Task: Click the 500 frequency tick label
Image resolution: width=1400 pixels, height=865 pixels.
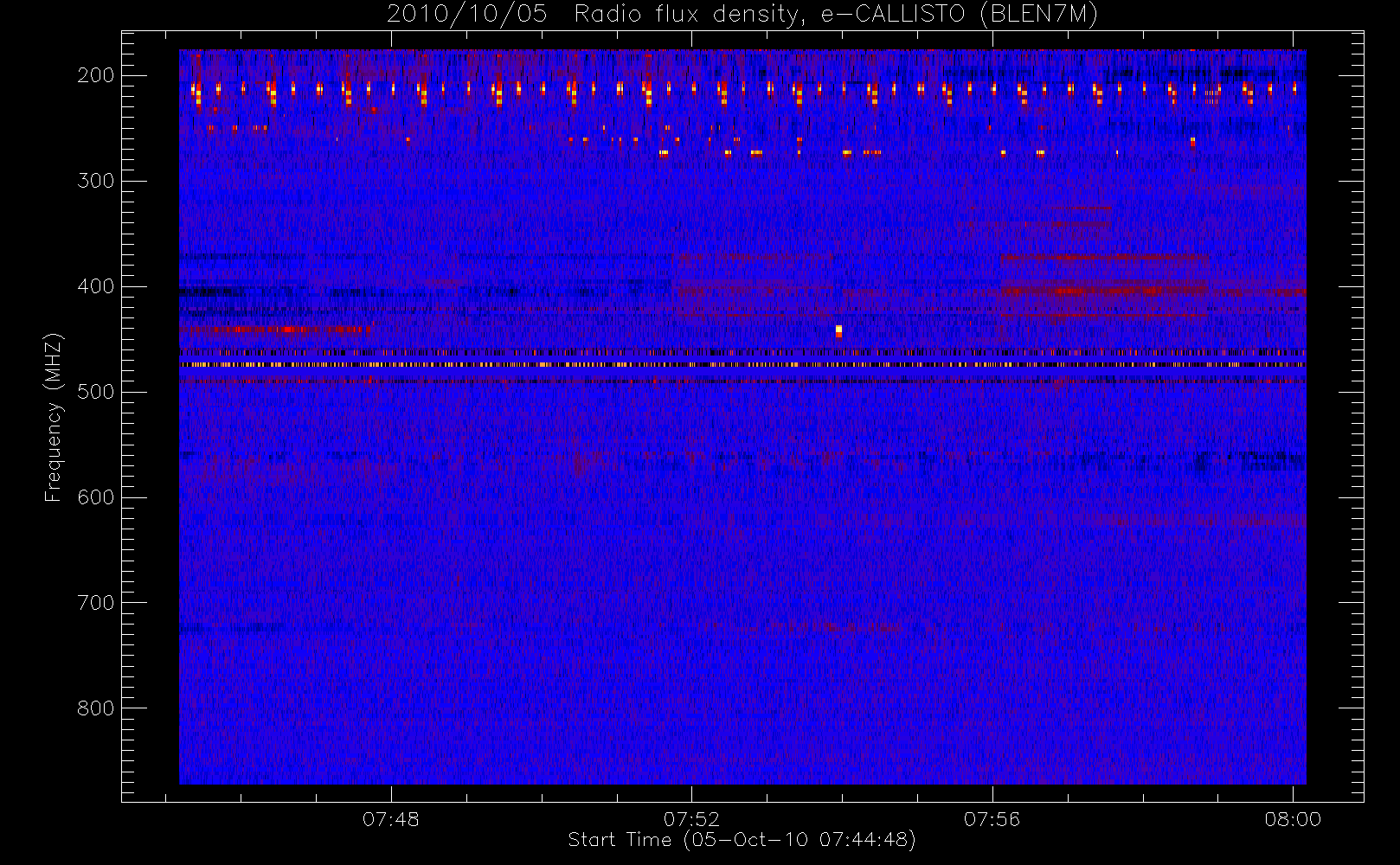Action: tap(96, 392)
